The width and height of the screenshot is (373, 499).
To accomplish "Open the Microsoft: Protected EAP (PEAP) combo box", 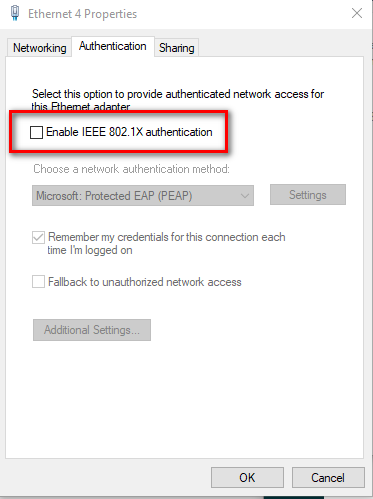I will point(143,196).
